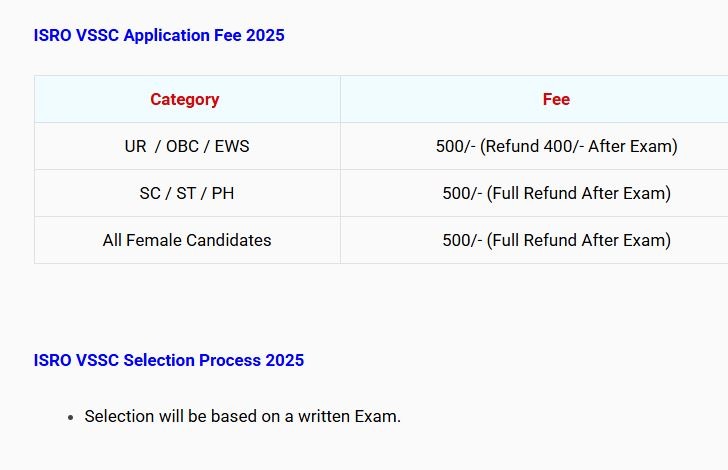Click the word 'Candidates' in the third row

(x=229, y=240)
